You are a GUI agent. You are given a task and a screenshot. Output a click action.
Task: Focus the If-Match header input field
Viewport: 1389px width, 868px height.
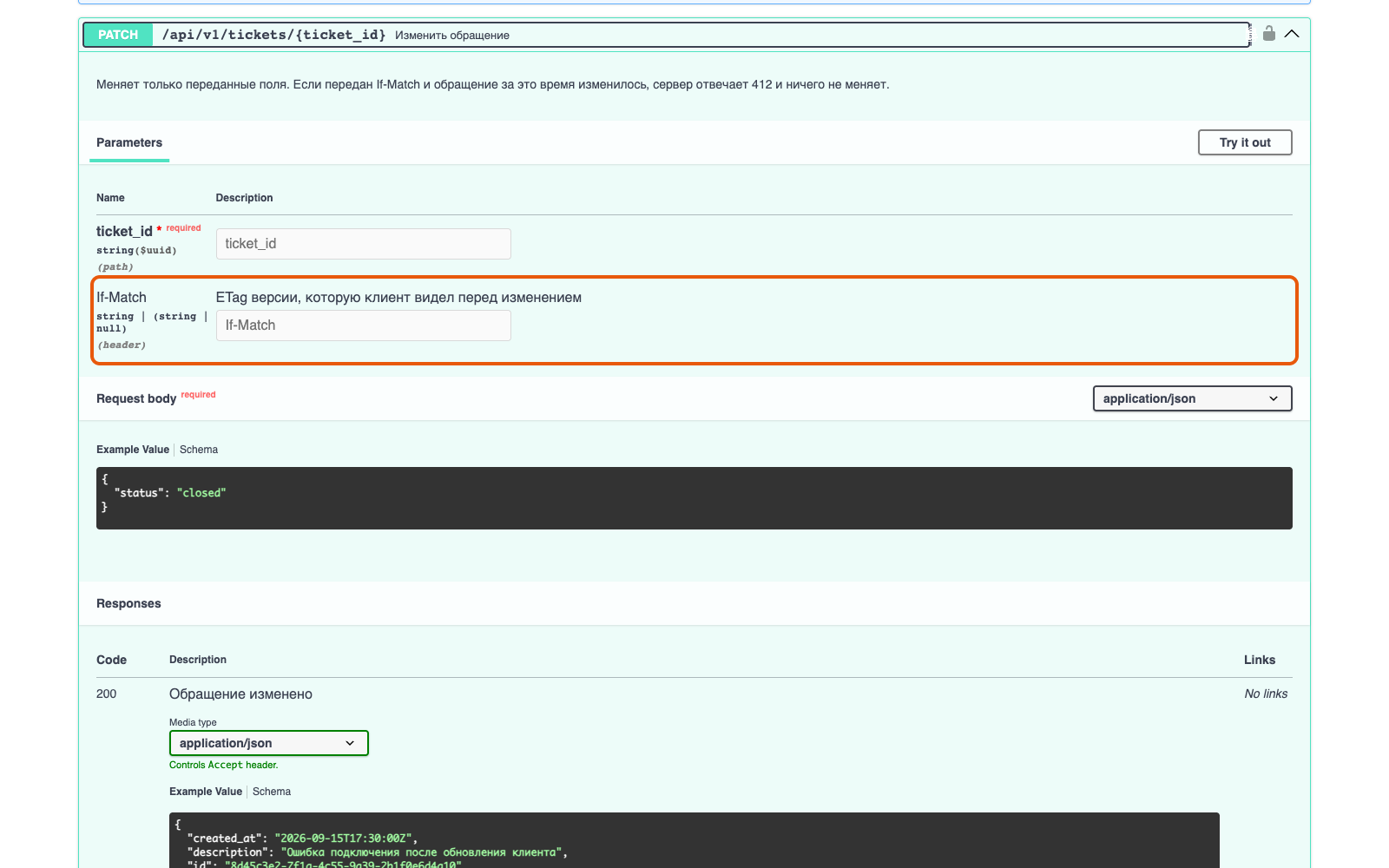pyautogui.click(x=364, y=325)
